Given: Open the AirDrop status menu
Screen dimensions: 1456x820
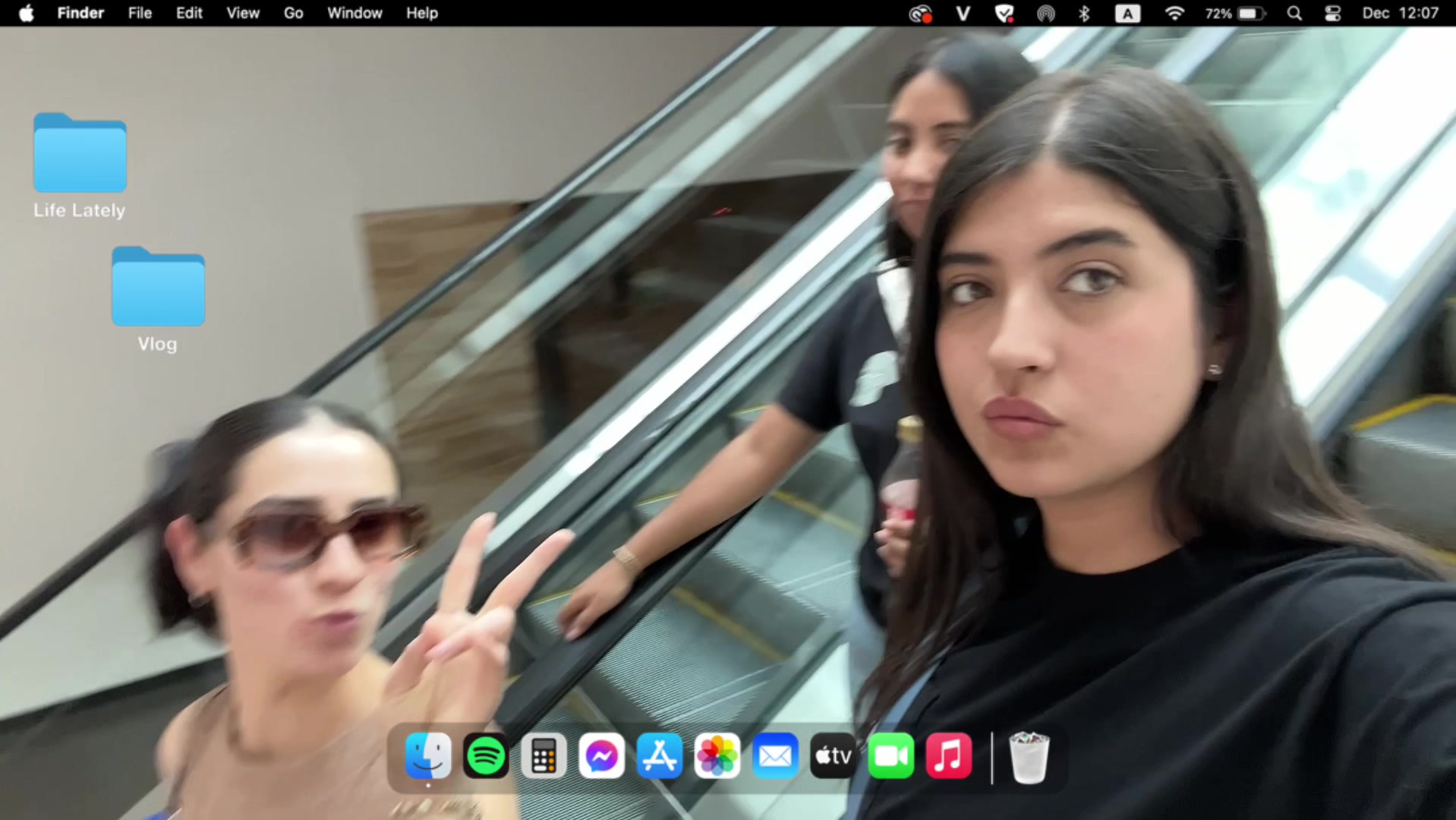Looking at the screenshot, I should [1046, 13].
